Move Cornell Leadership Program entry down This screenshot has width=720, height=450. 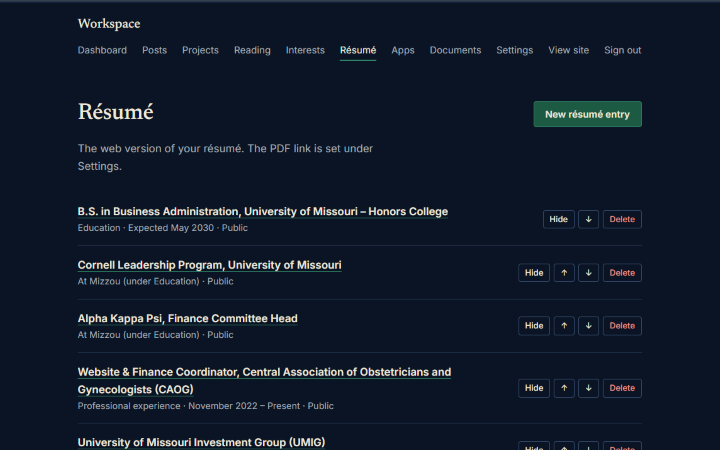(x=588, y=273)
